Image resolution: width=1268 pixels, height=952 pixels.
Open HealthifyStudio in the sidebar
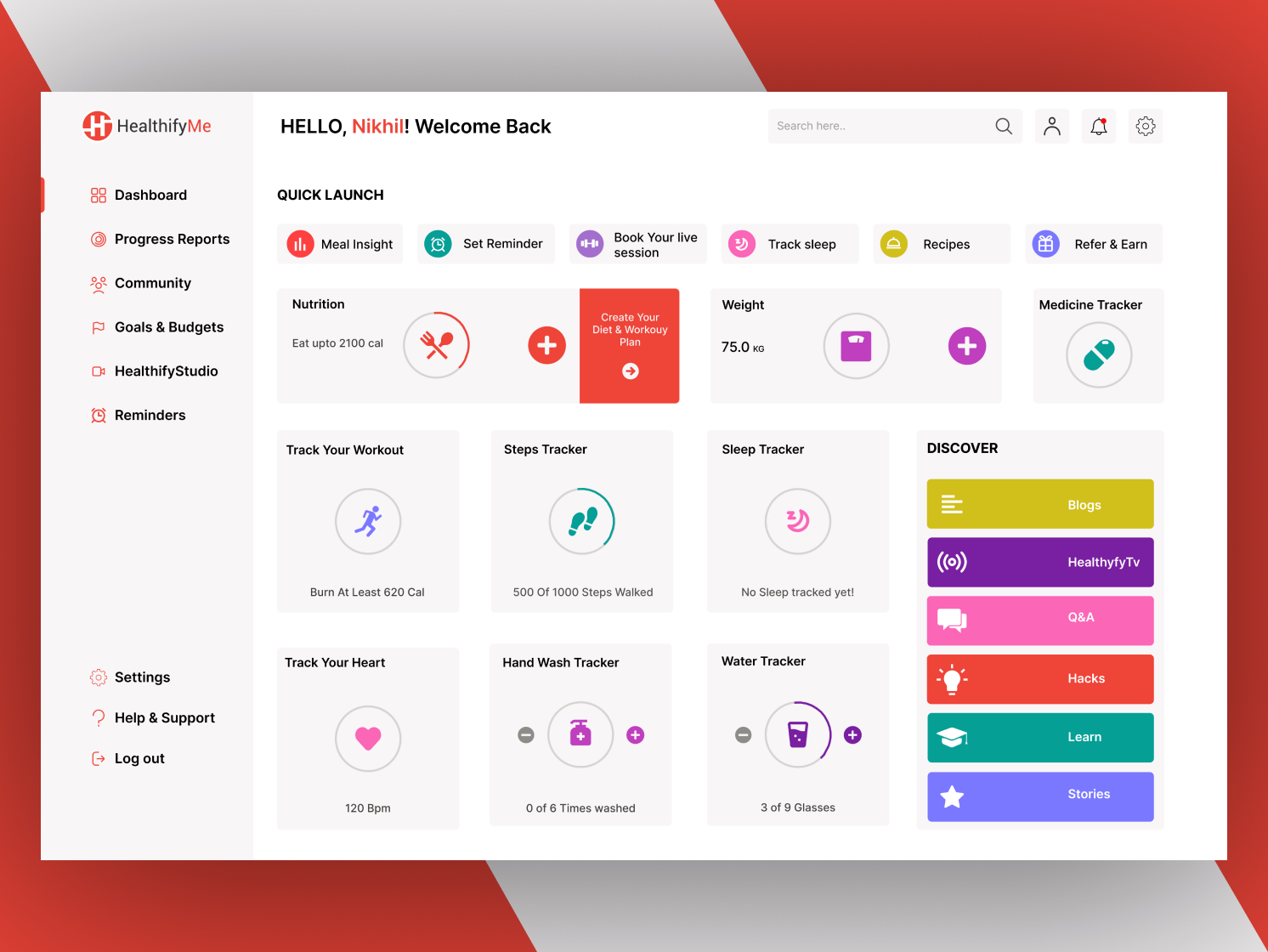pos(155,371)
